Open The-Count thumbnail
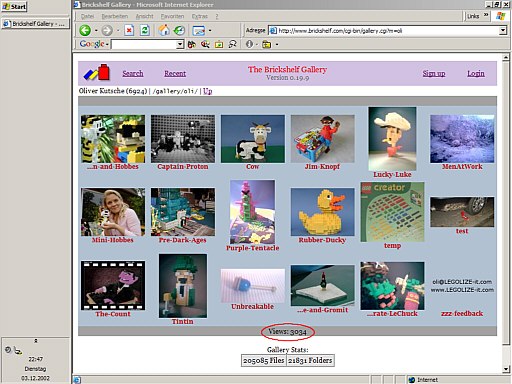512x384 pixels. 113,286
